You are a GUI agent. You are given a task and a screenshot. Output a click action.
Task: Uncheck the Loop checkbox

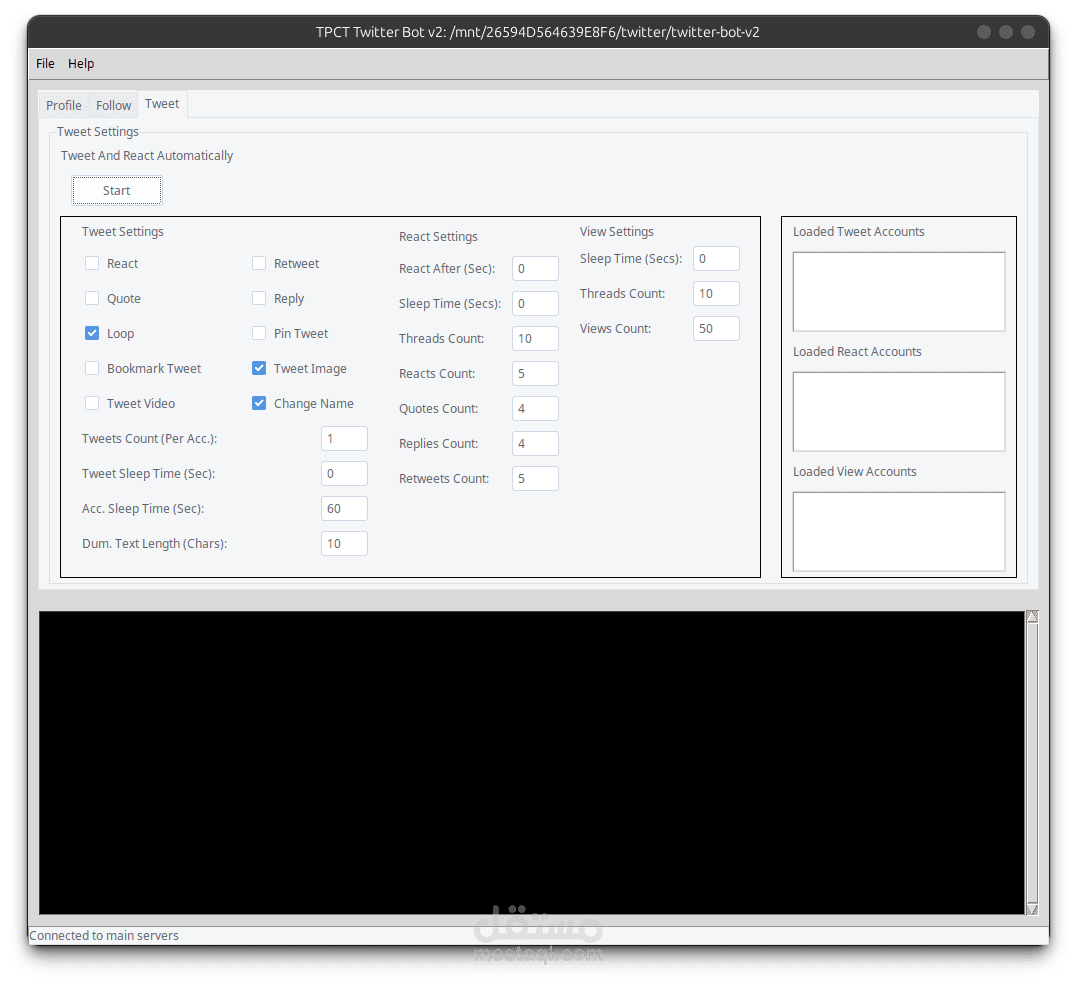click(x=92, y=333)
